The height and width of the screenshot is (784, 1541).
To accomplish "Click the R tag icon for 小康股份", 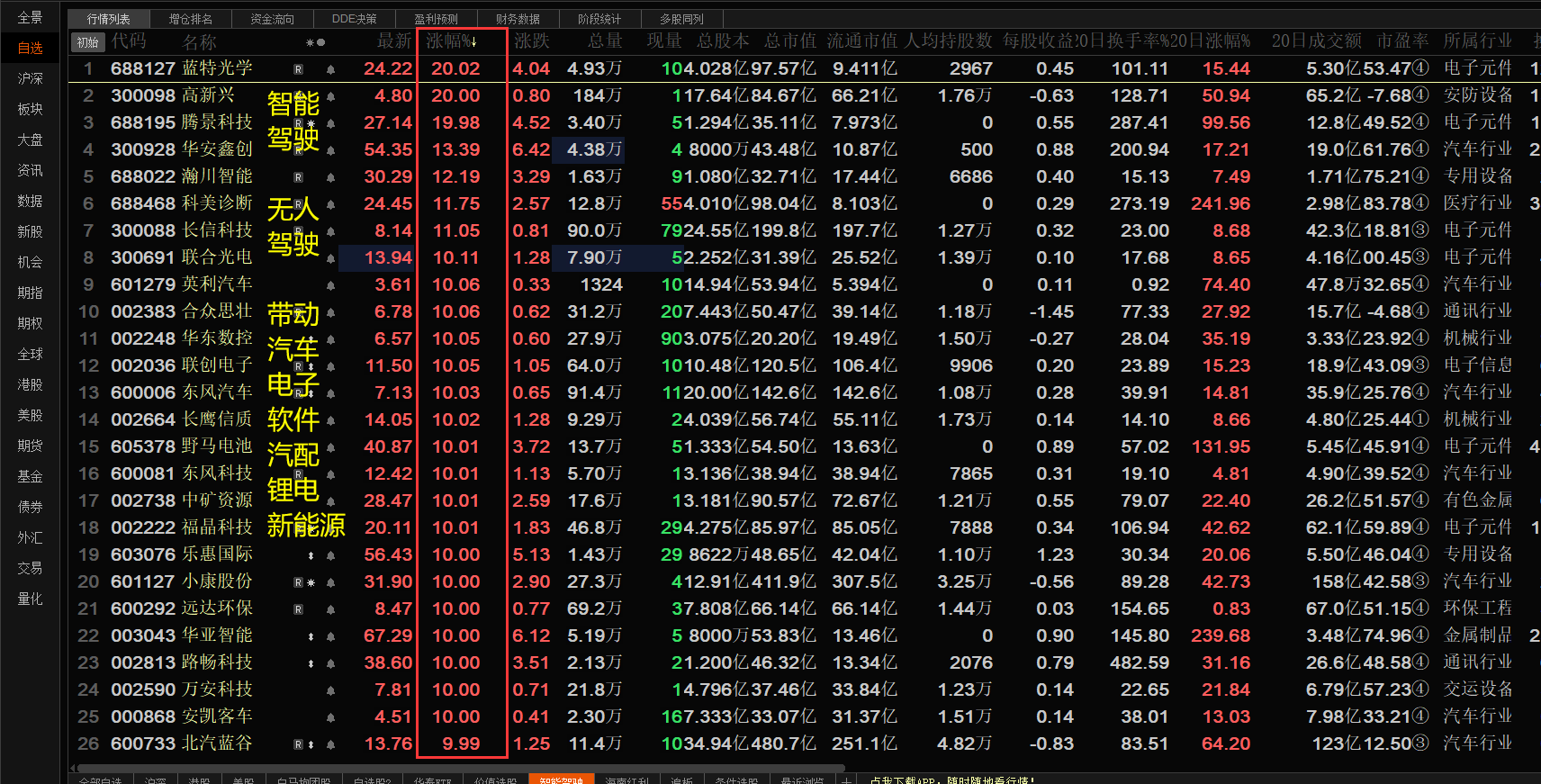I will pyautogui.click(x=298, y=582).
